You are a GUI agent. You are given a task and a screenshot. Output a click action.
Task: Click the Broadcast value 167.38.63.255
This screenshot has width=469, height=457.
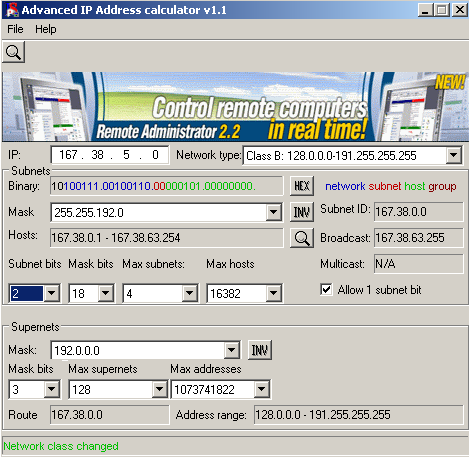pyautogui.click(x=418, y=238)
